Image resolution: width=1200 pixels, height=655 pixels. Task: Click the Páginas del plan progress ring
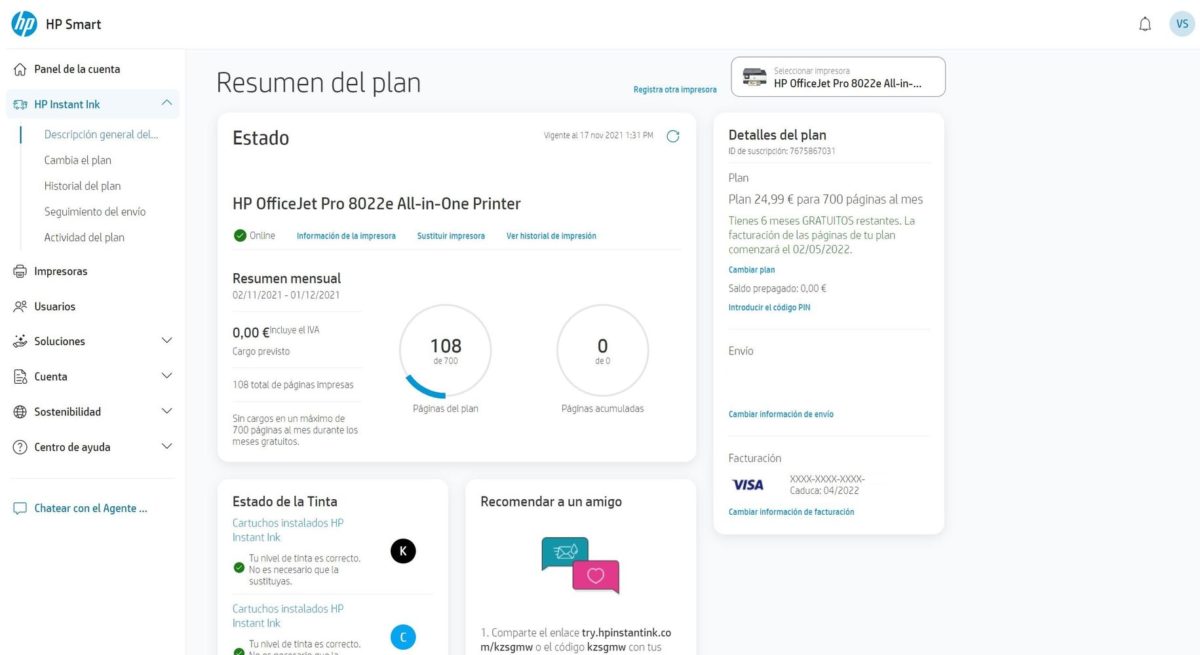445,350
